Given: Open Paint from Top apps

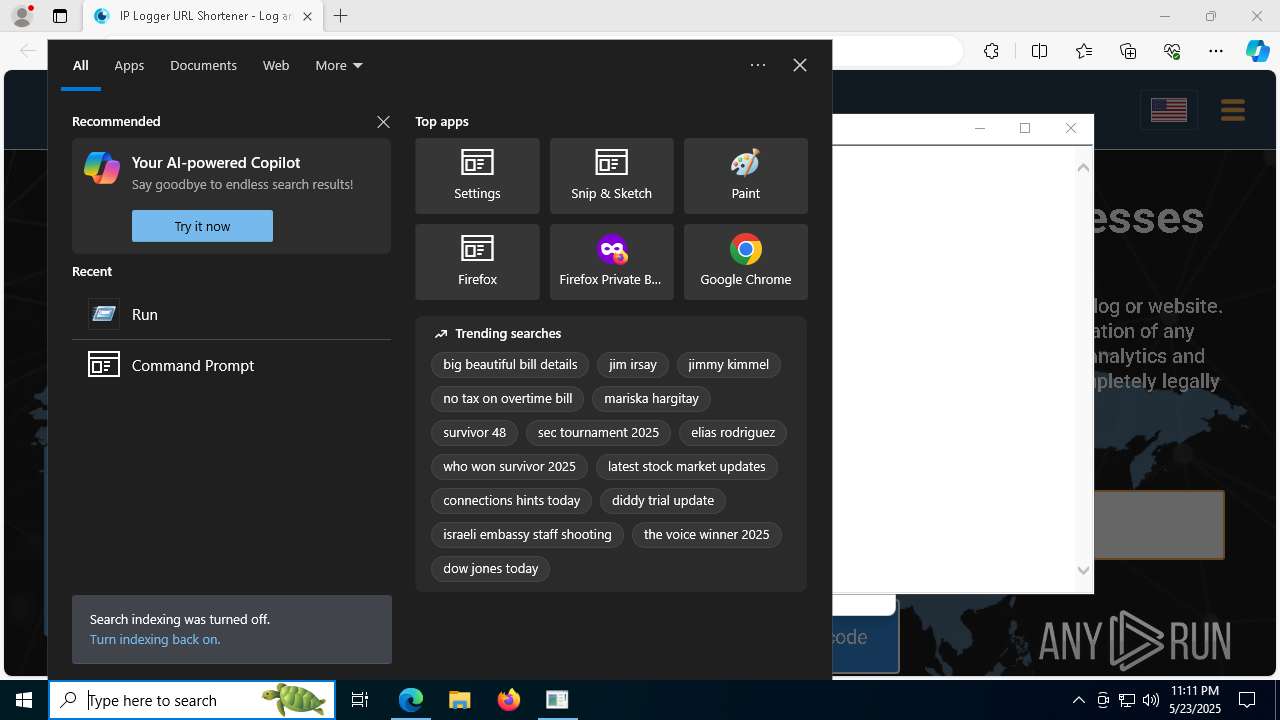Looking at the screenshot, I should (x=745, y=176).
